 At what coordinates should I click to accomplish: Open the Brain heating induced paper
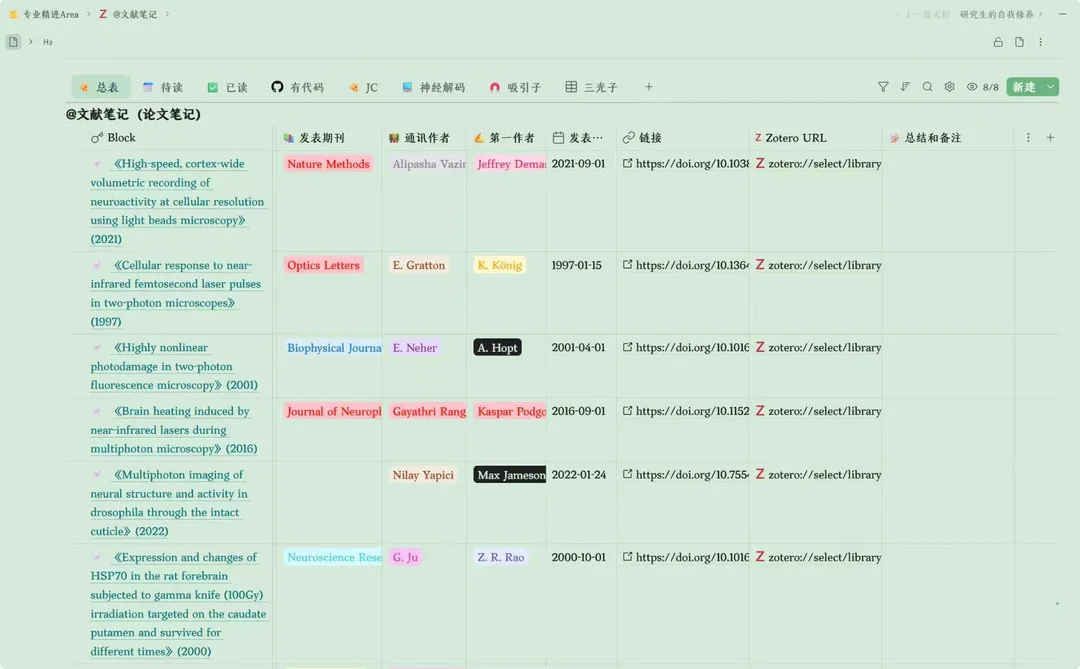174,429
